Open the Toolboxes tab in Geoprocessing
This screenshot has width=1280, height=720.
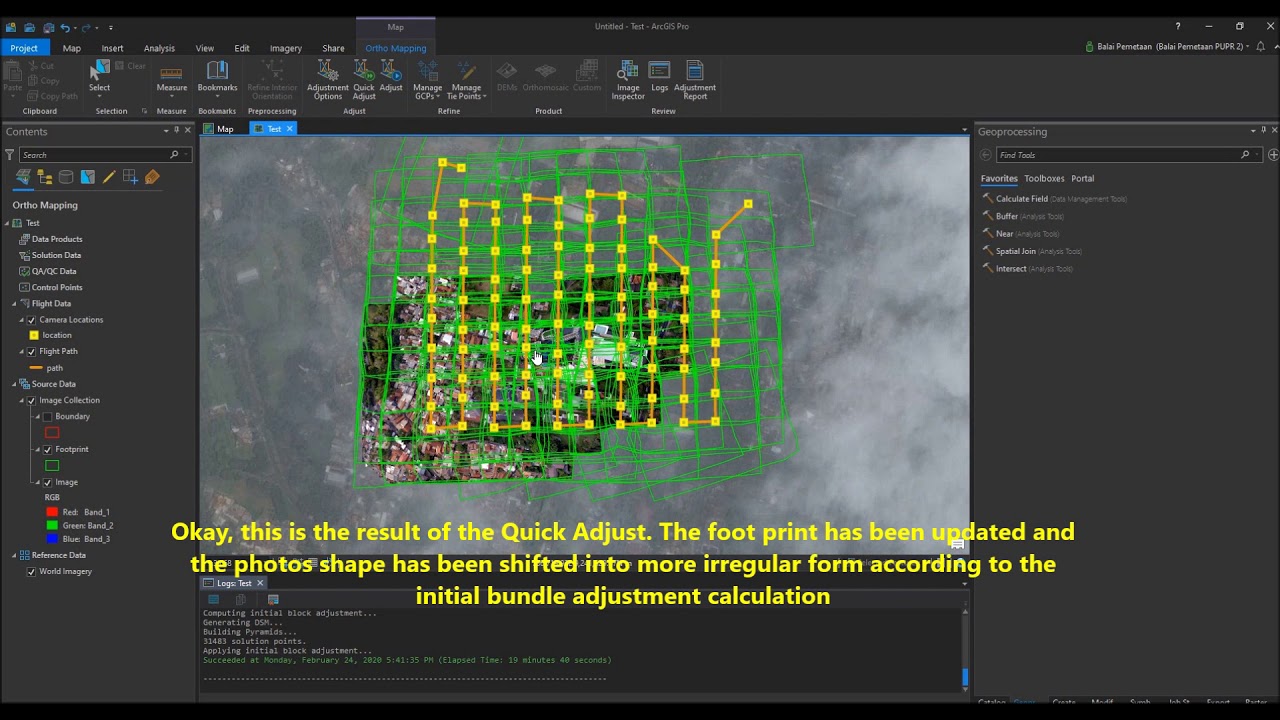(x=1044, y=179)
